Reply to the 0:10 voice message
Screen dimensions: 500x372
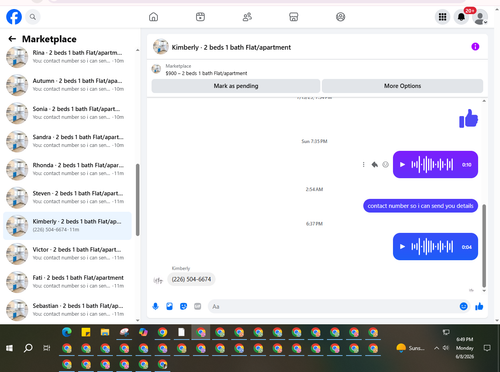pos(375,165)
